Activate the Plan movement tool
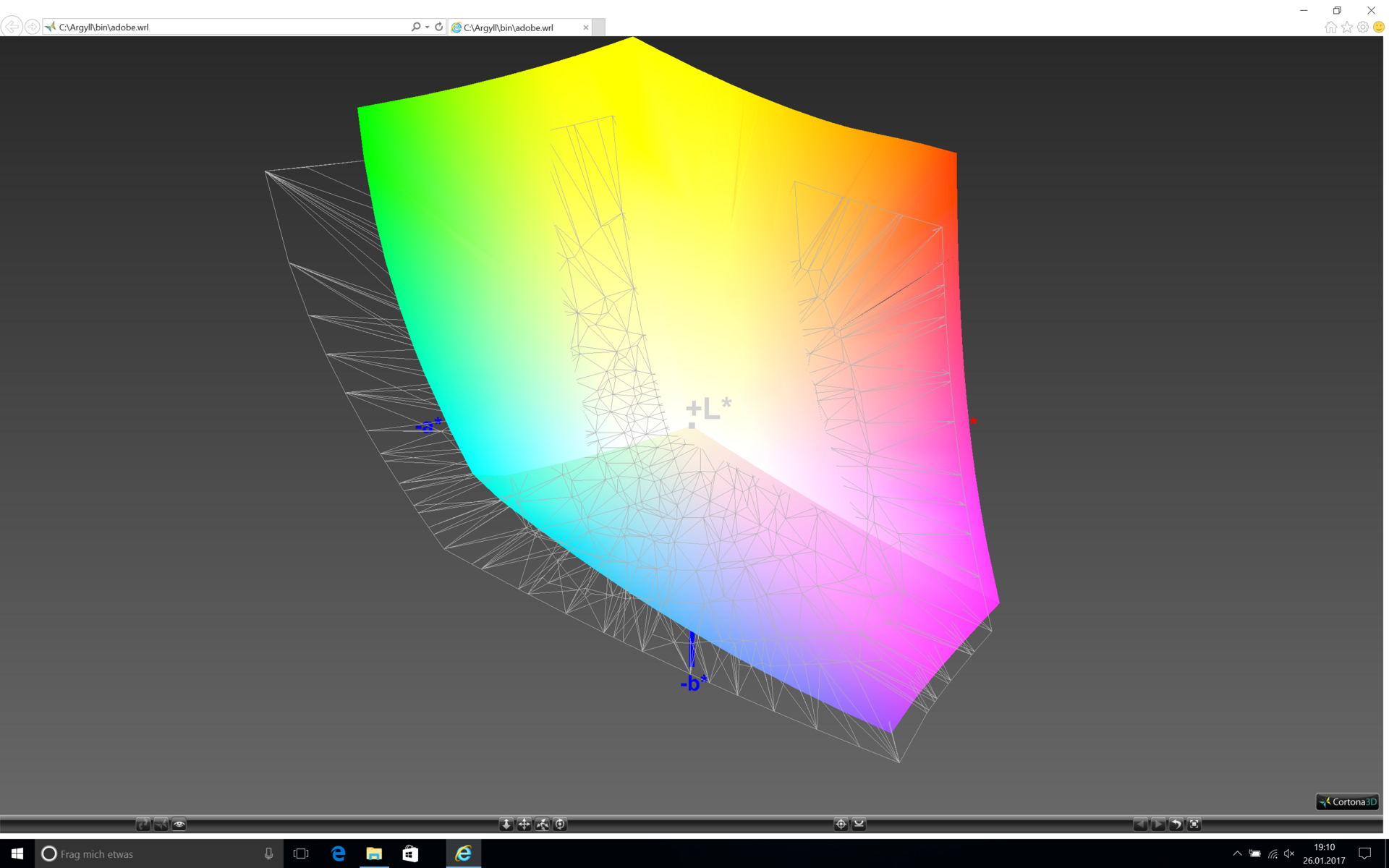Screen dimensions: 1389x868 tap(506, 824)
